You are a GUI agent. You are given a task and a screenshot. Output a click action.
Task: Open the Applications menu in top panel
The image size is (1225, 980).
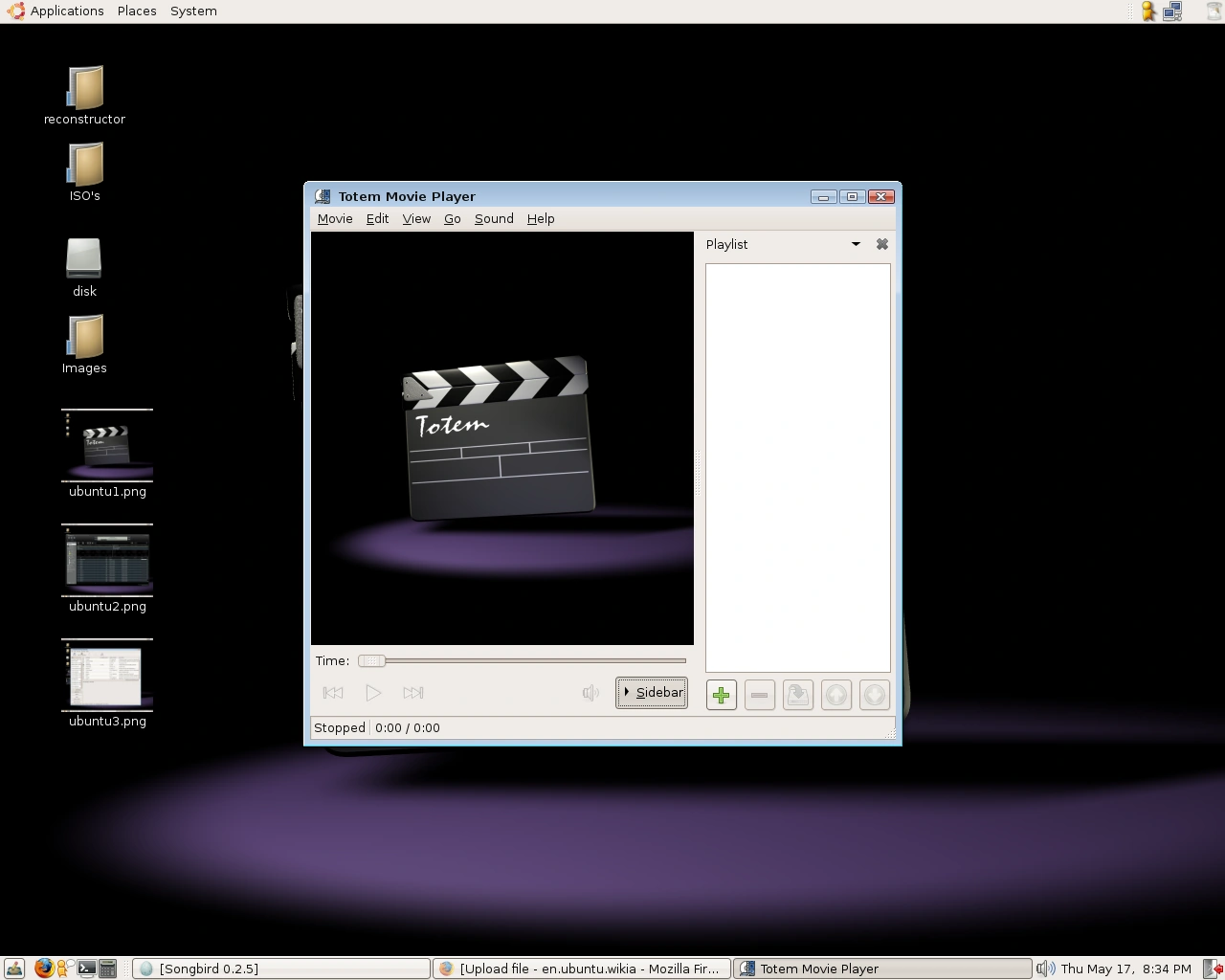point(56,11)
